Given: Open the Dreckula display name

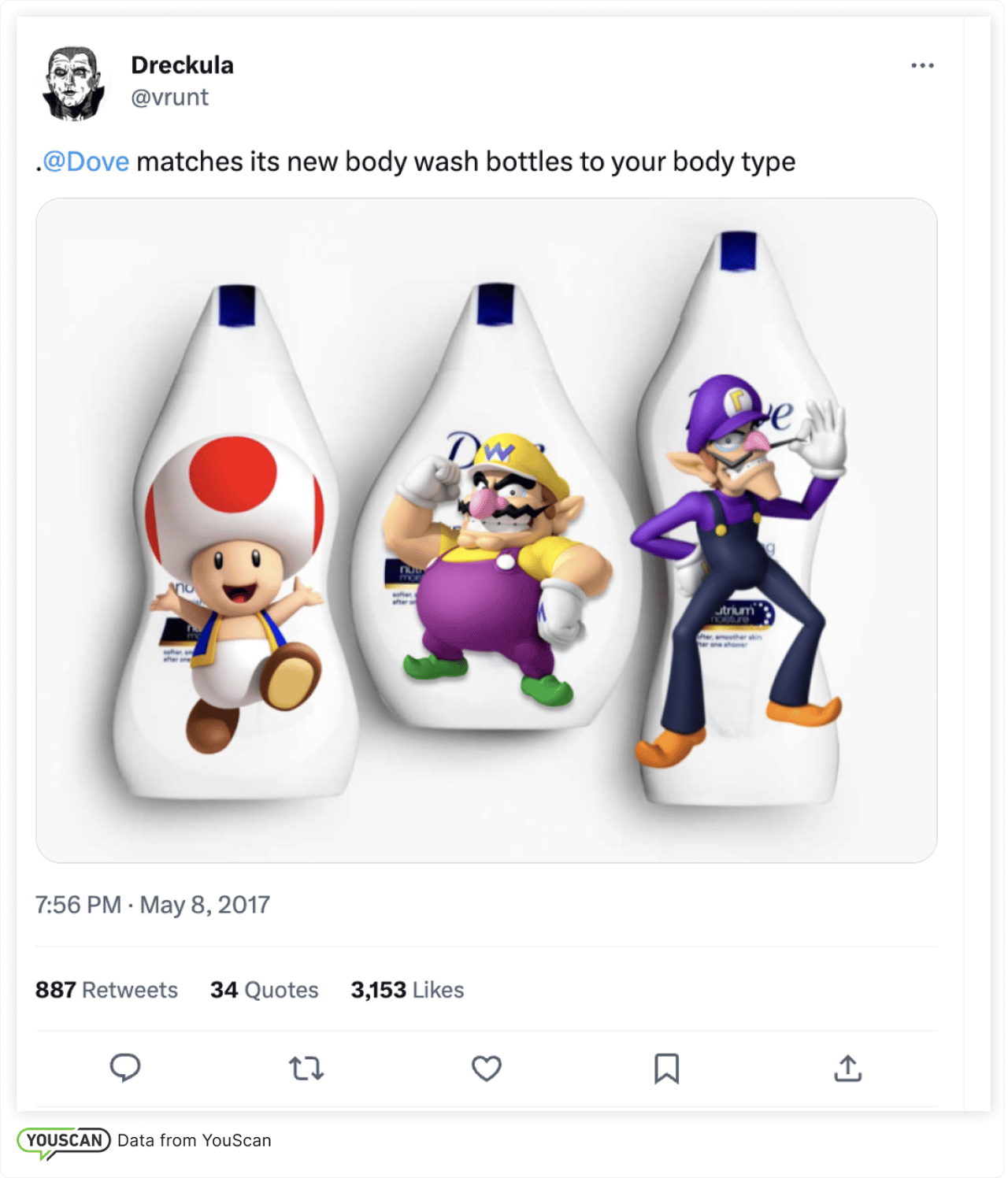Looking at the screenshot, I should pyautogui.click(x=182, y=65).
